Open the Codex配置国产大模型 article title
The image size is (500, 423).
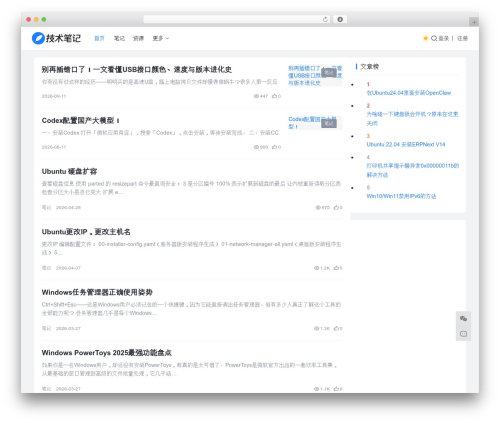81,120
